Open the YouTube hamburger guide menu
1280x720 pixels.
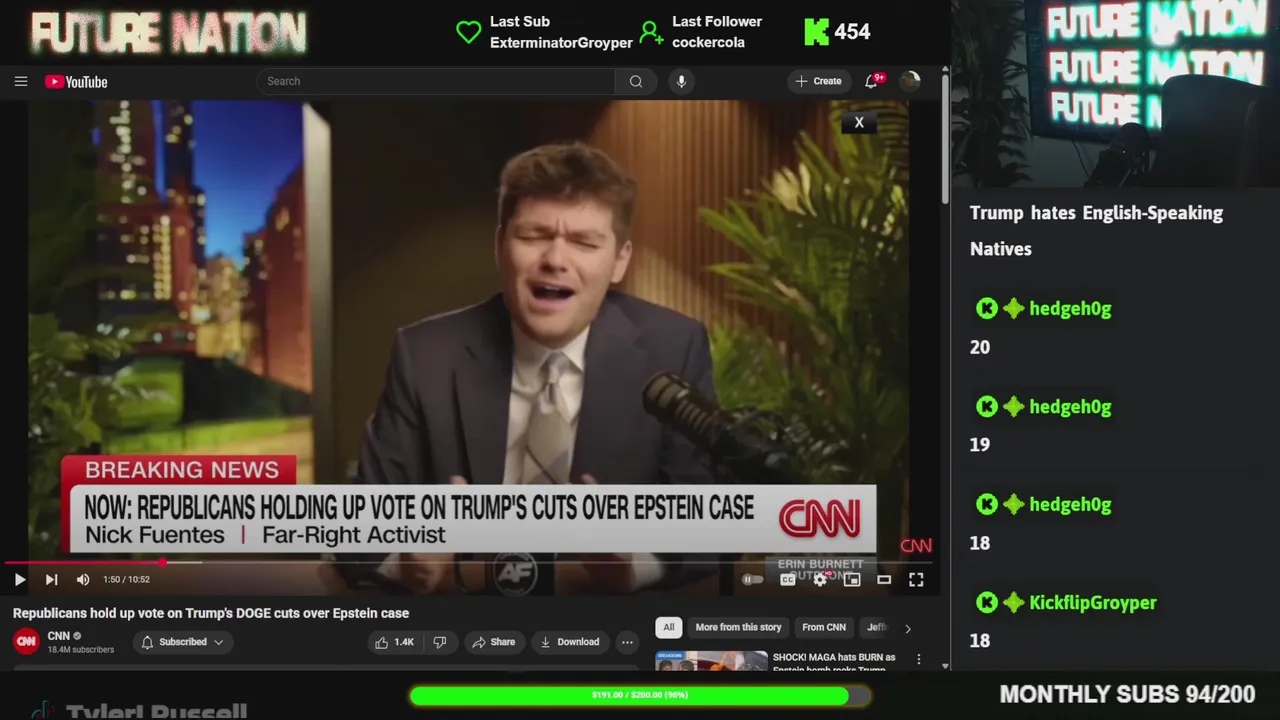(x=21, y=82)
